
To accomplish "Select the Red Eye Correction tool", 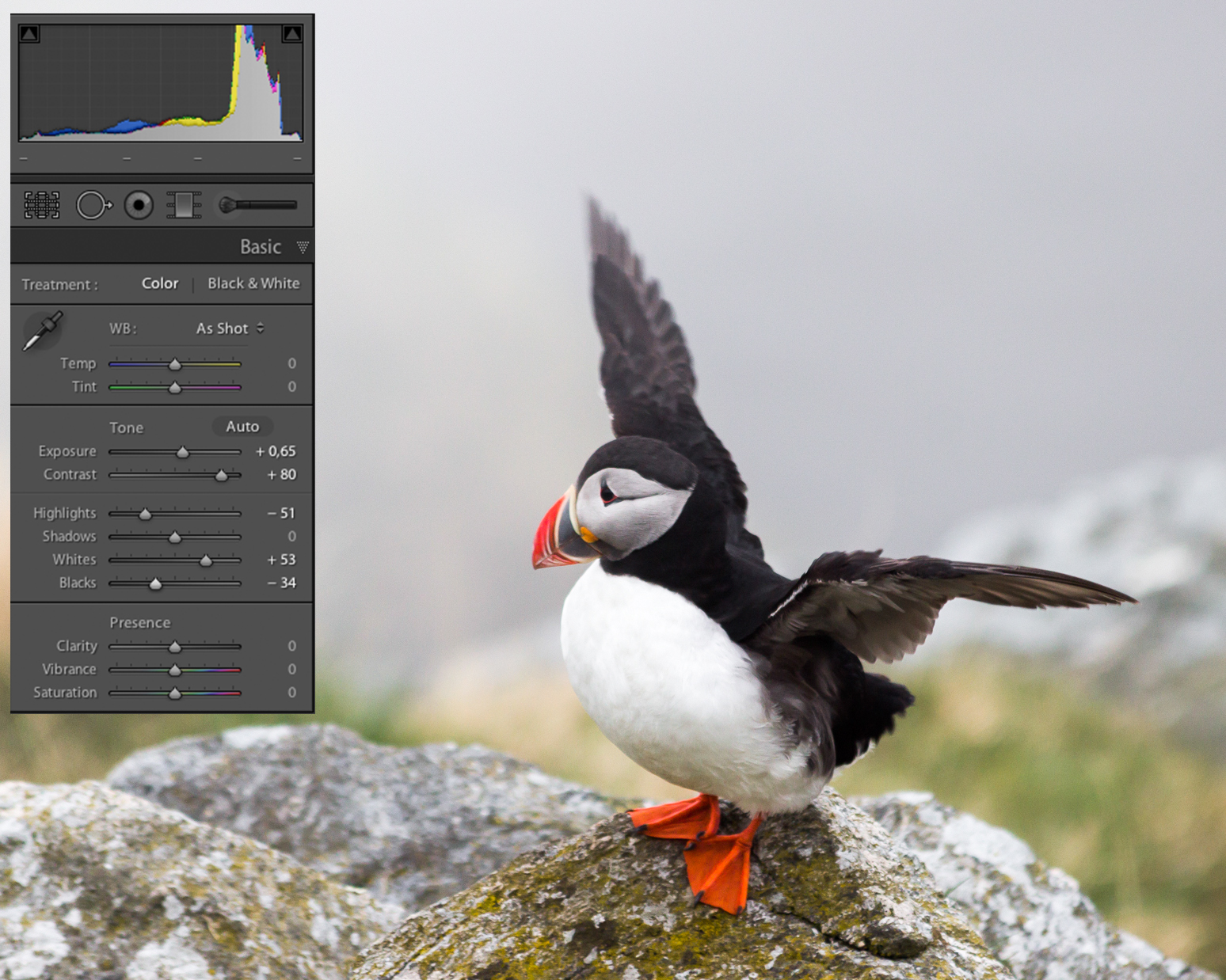I will click(139, 205).
